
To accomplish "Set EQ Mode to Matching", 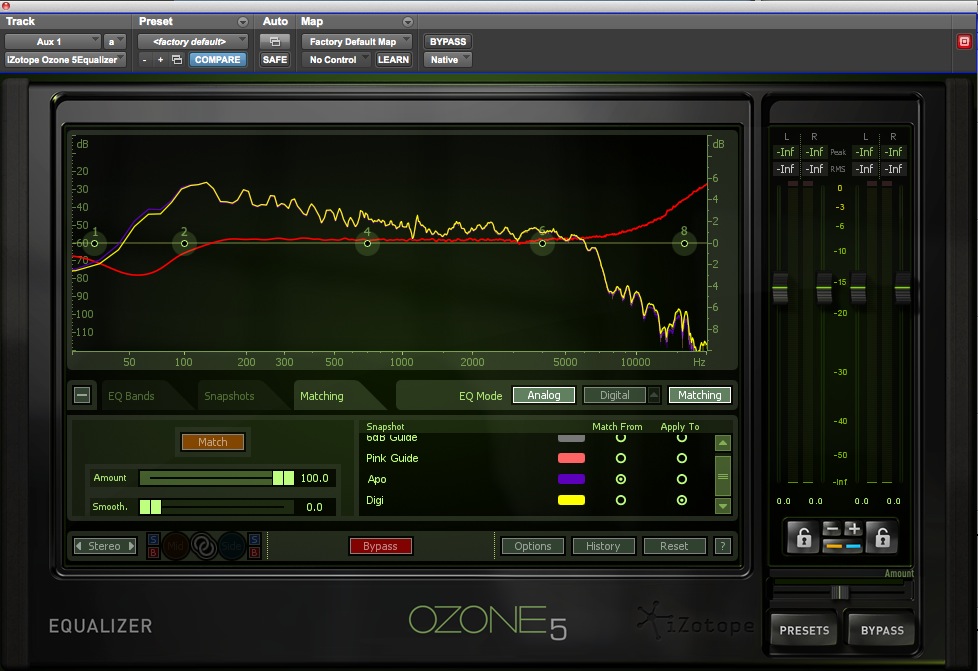I will (699, 395).
